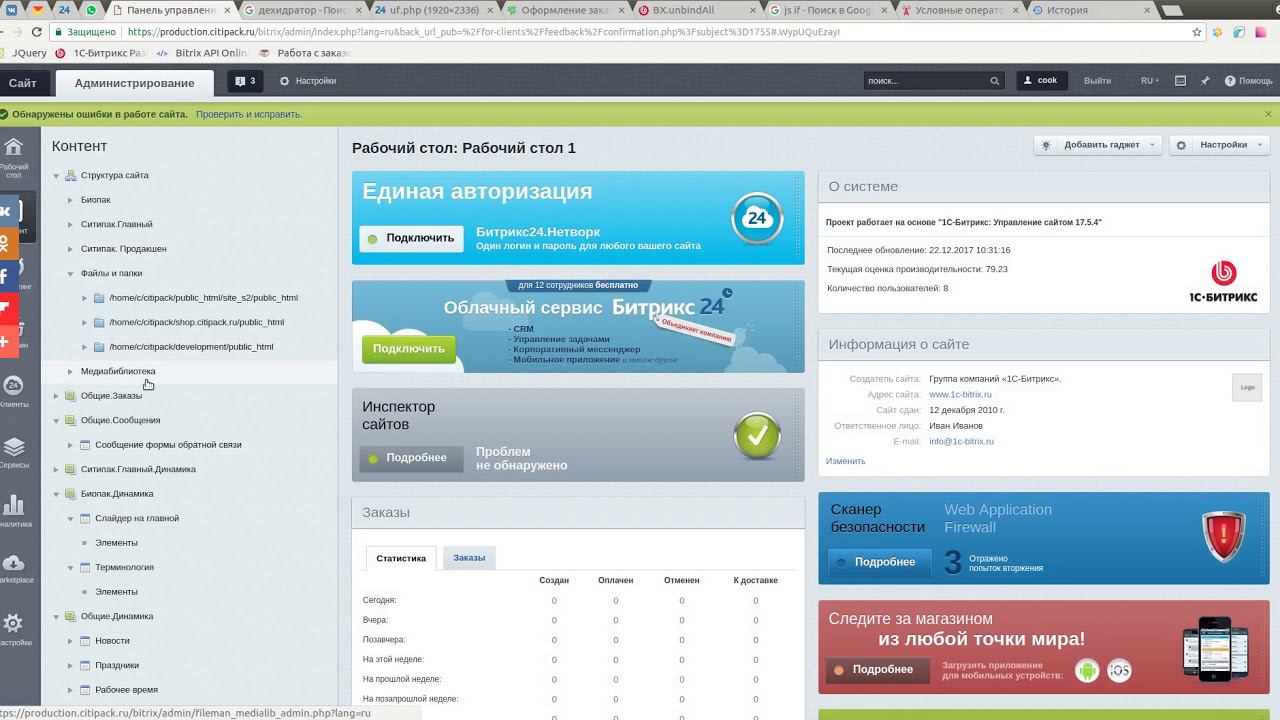Click the Изменить link in site info
The height and width of the screenshot is (720, 1280).
click(846, 461)
